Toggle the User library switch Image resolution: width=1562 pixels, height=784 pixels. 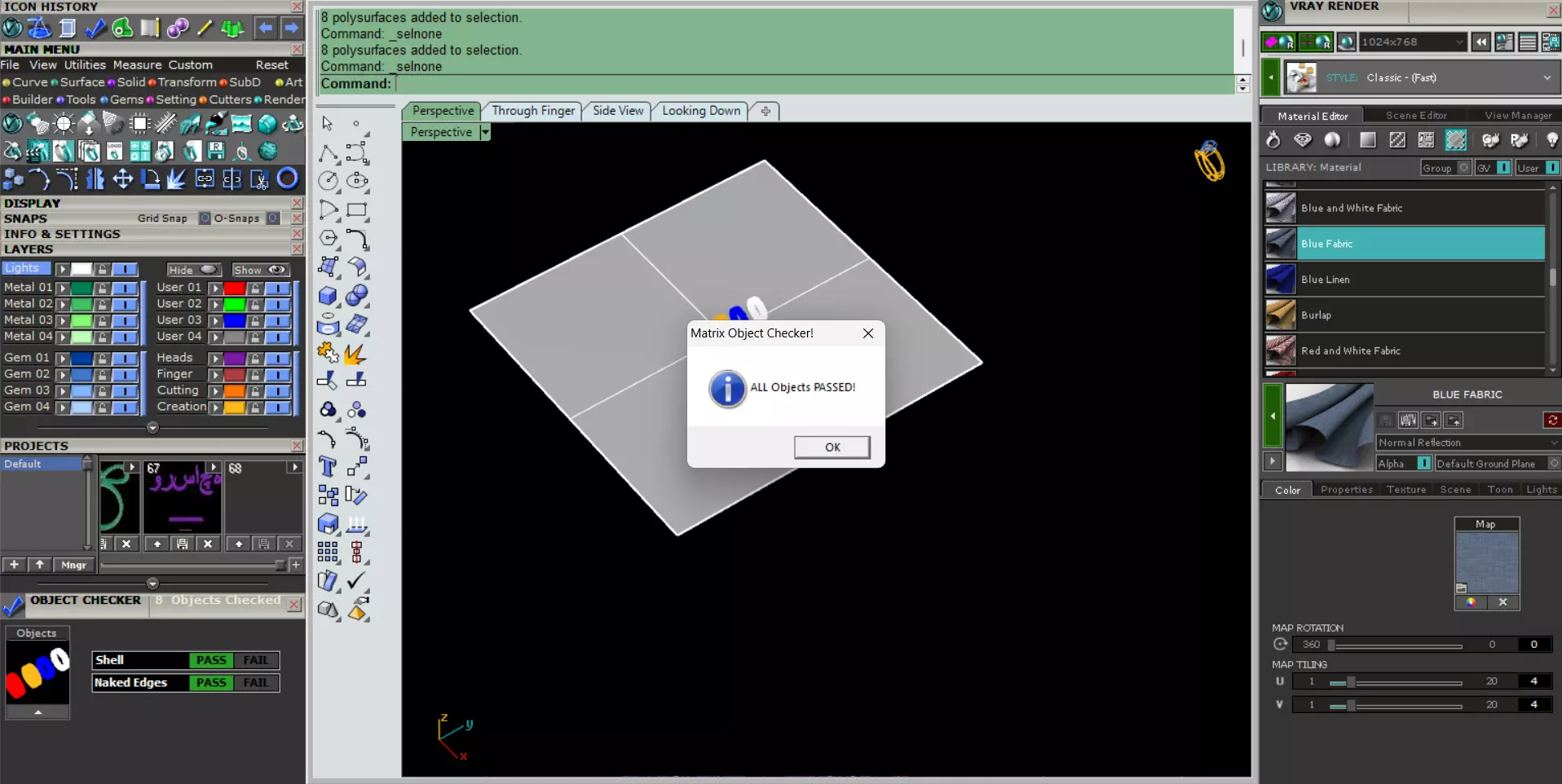pos(1552,168)
